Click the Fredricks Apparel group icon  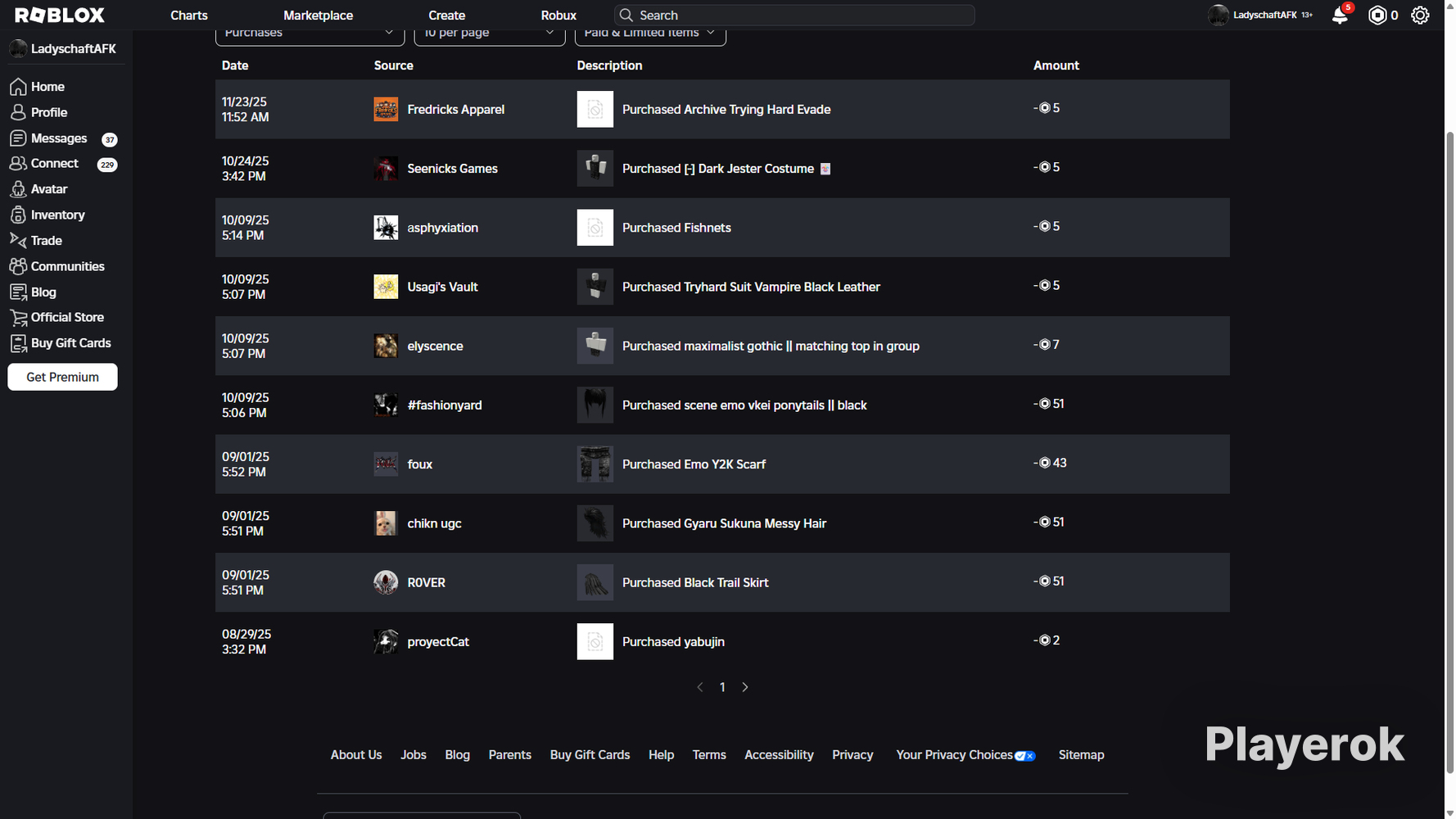tap(386, 109)
